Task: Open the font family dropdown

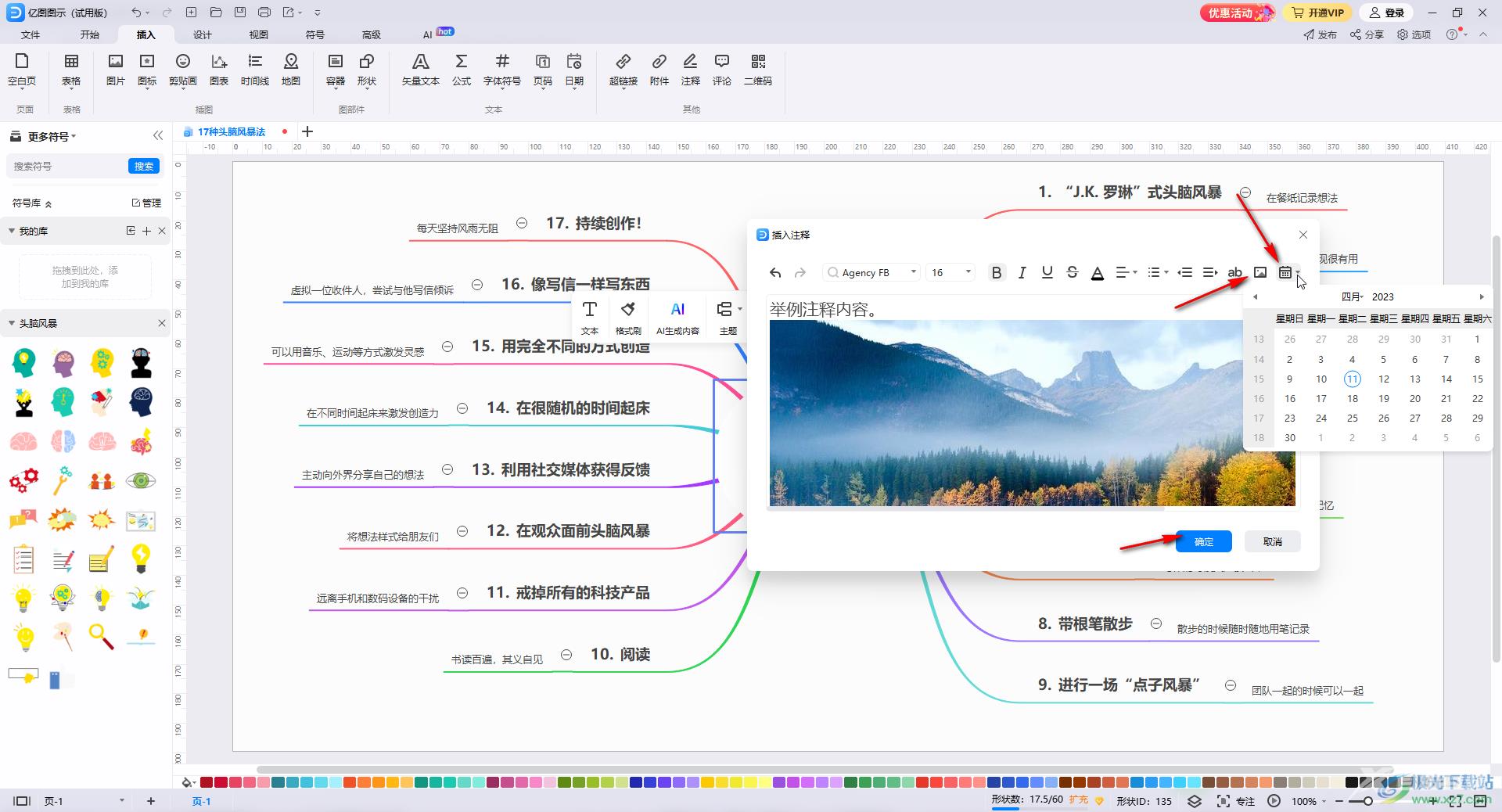Action: tap(913, 272)
